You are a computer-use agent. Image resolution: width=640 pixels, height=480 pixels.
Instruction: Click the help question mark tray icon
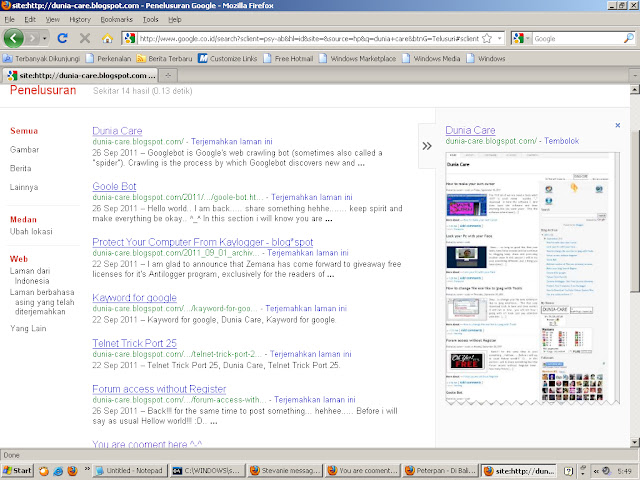568,471
